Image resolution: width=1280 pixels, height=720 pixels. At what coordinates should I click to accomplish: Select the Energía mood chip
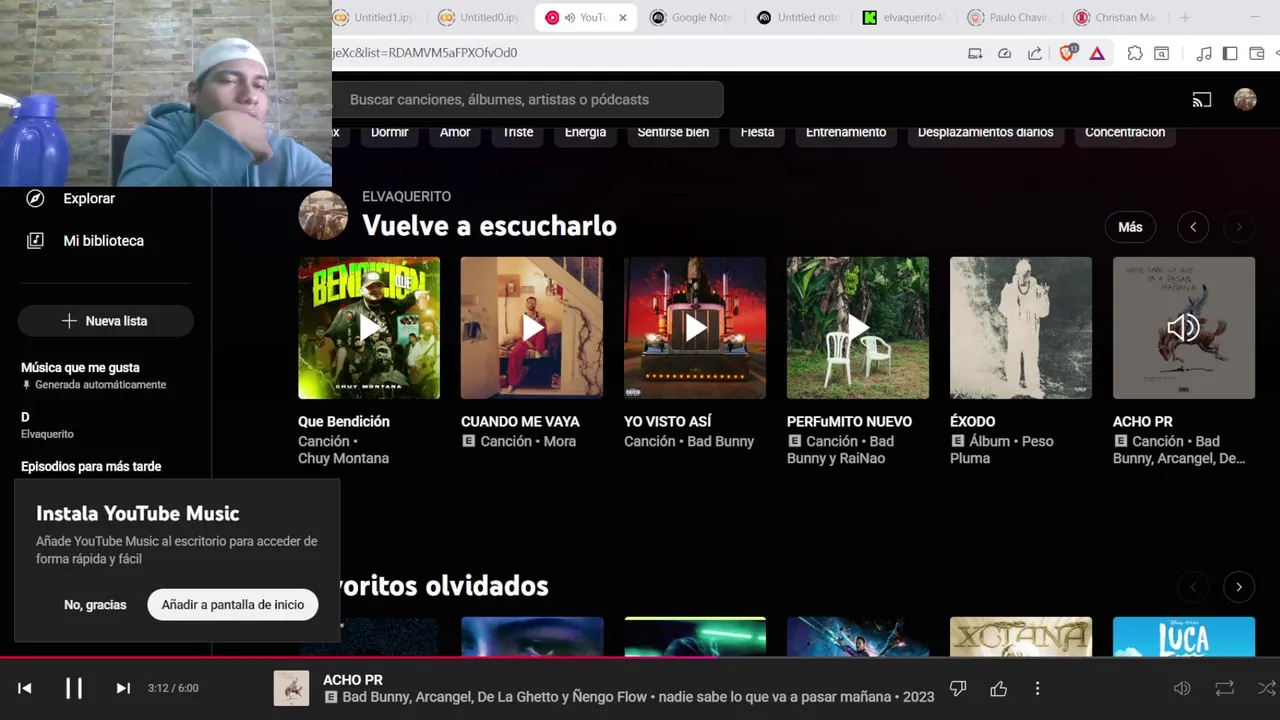585,132
